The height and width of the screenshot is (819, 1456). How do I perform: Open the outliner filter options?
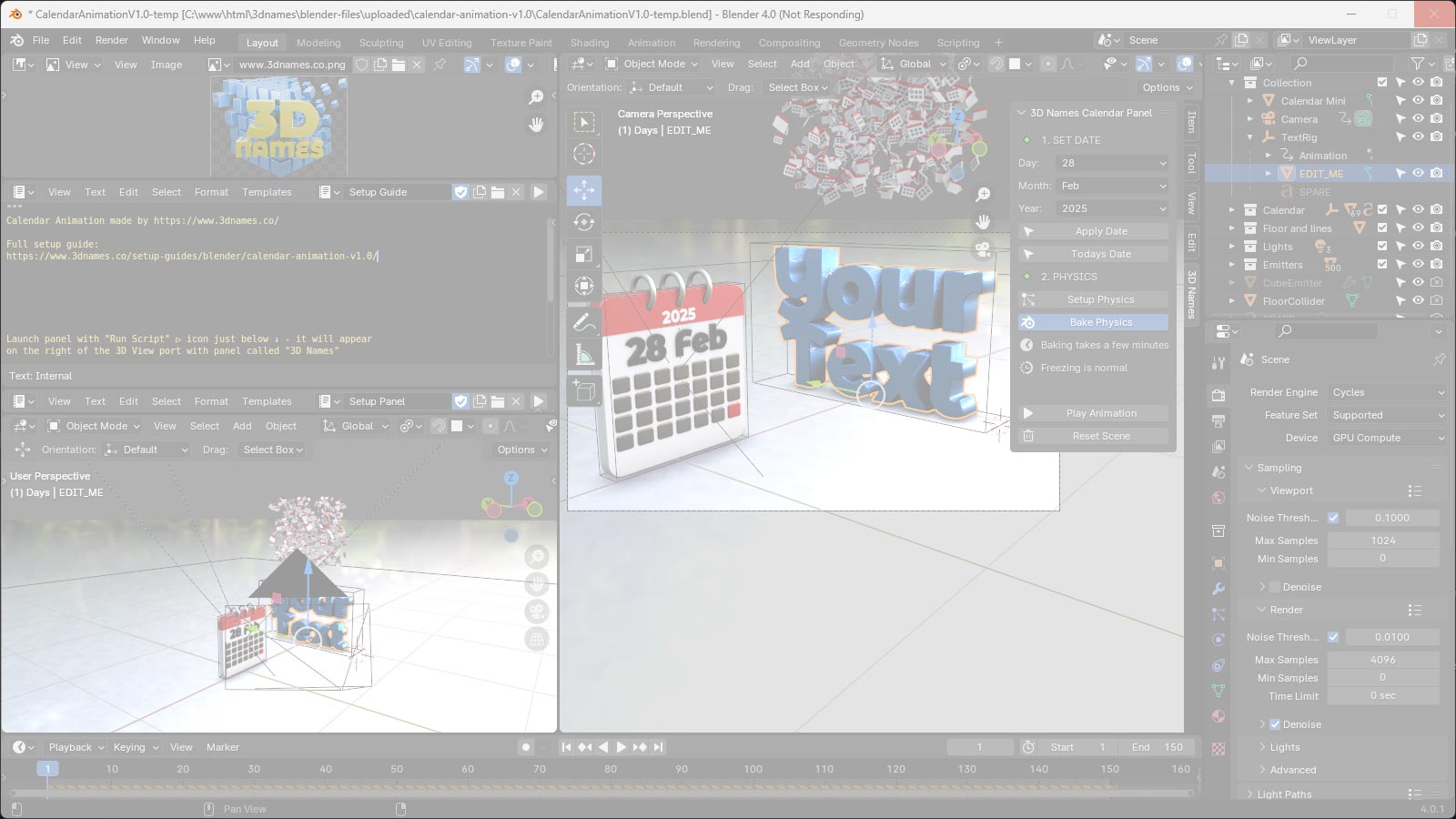pyautogui.click(x=1417, y=63)
